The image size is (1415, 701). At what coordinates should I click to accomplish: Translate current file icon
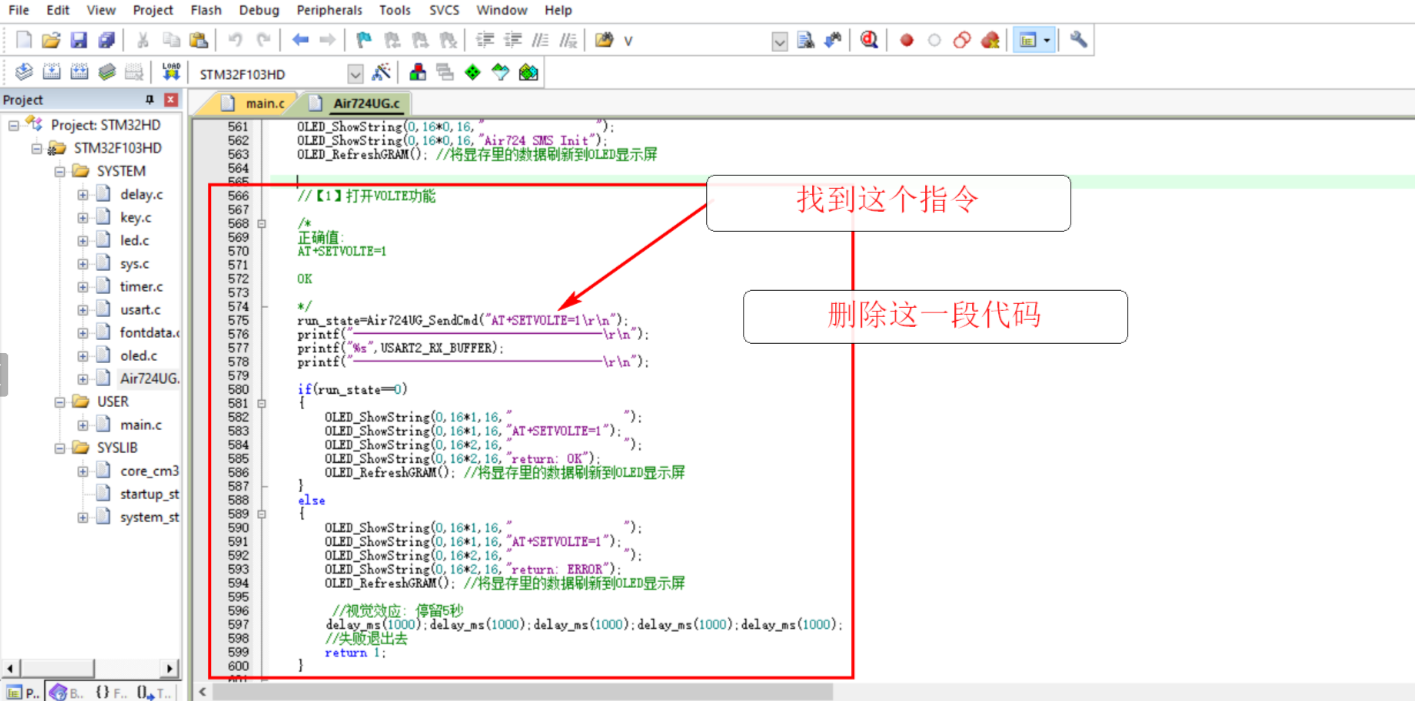click(x=24, y=72)
